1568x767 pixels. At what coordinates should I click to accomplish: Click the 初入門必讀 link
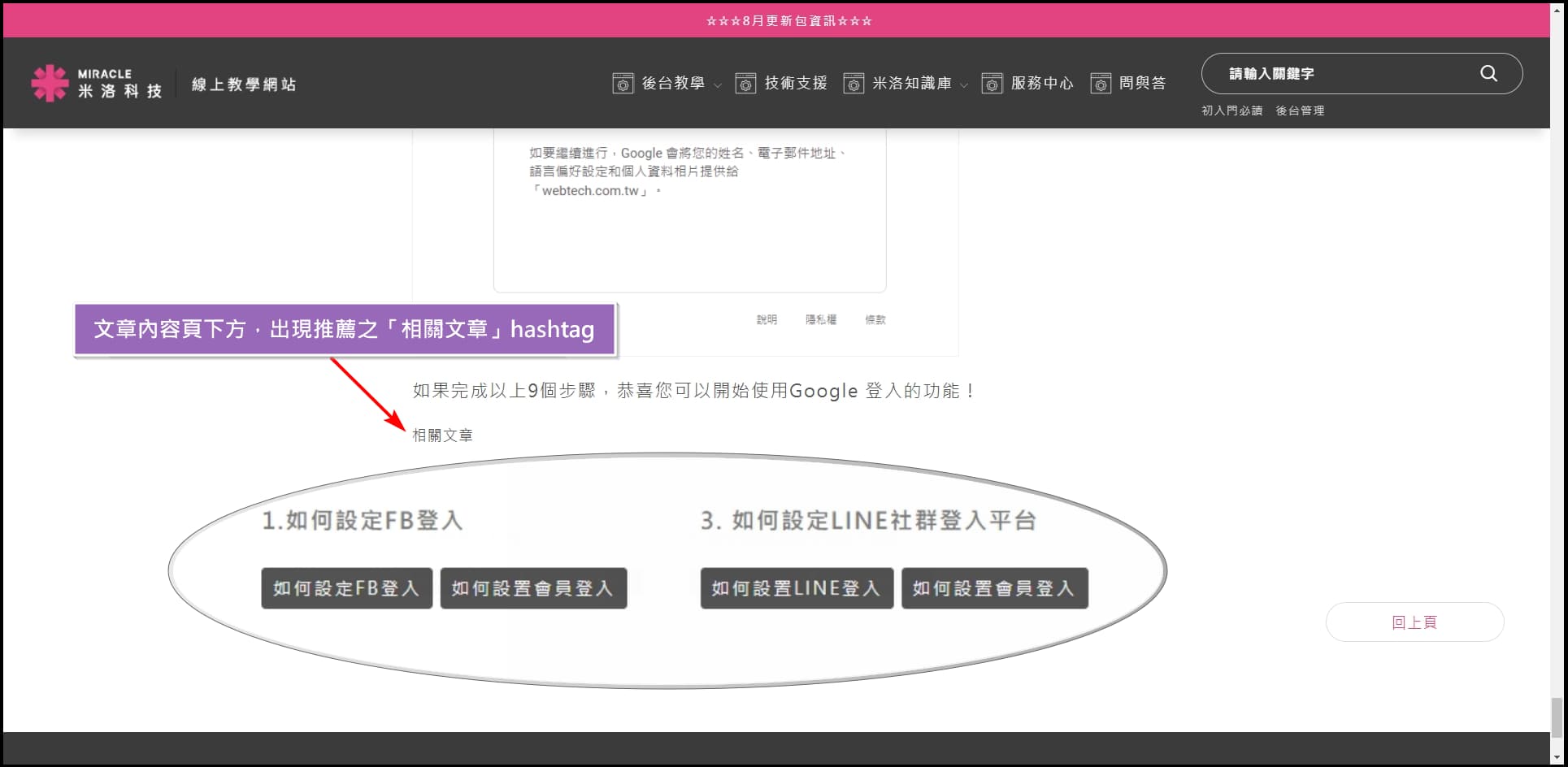pos(1231,110)
